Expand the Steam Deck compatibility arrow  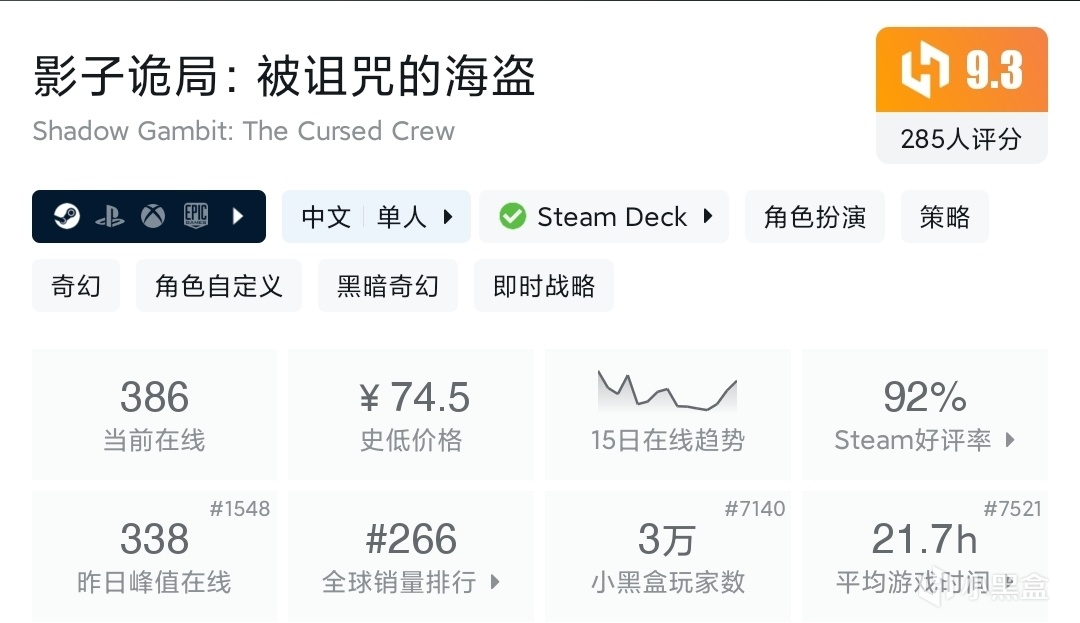708,217
